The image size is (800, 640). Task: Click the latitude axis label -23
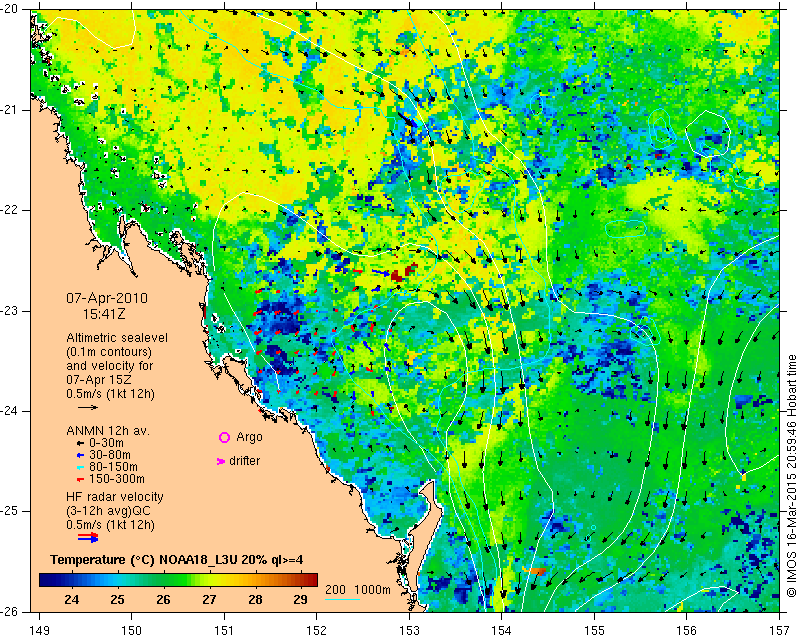(9, 311)
